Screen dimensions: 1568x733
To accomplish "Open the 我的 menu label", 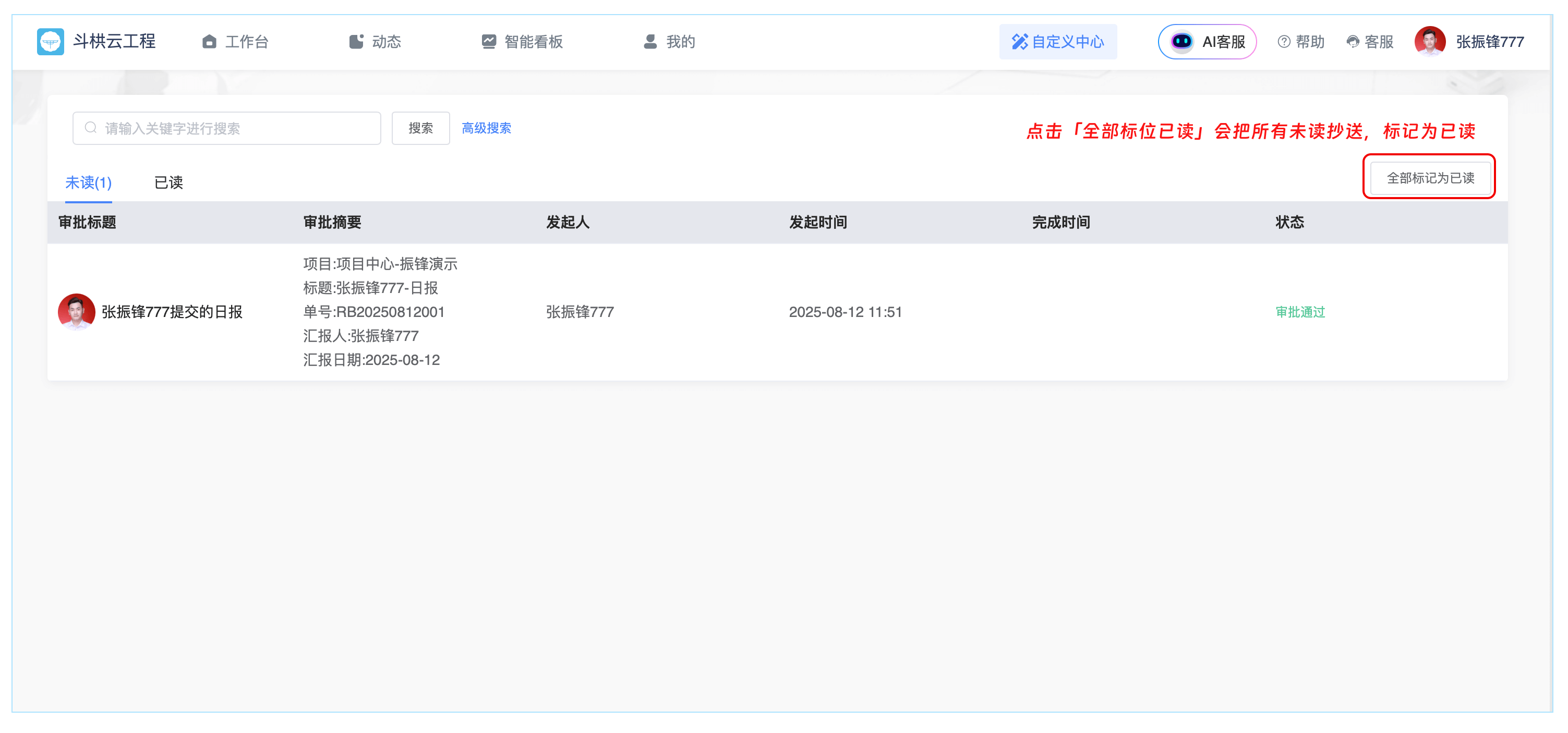I will pos(681,41).
